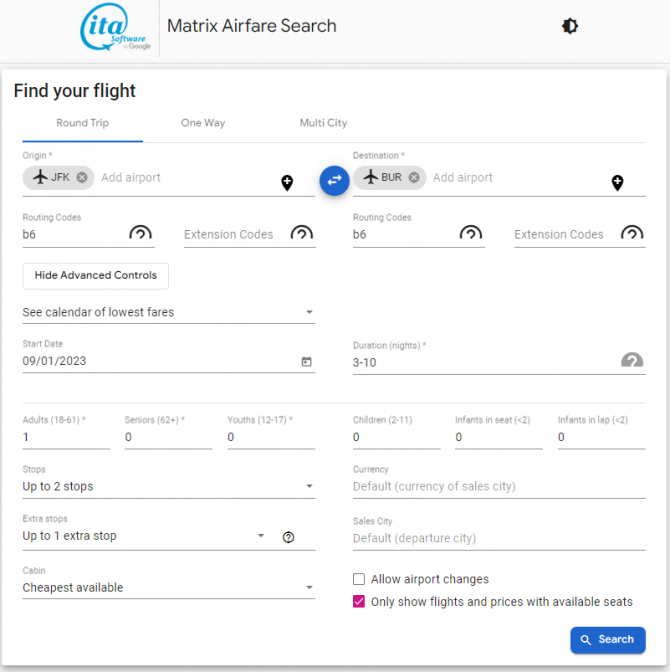Viewport: 670px width, 672px height.
Task: Switch to the Multi City tab
Action: (323, 123)
